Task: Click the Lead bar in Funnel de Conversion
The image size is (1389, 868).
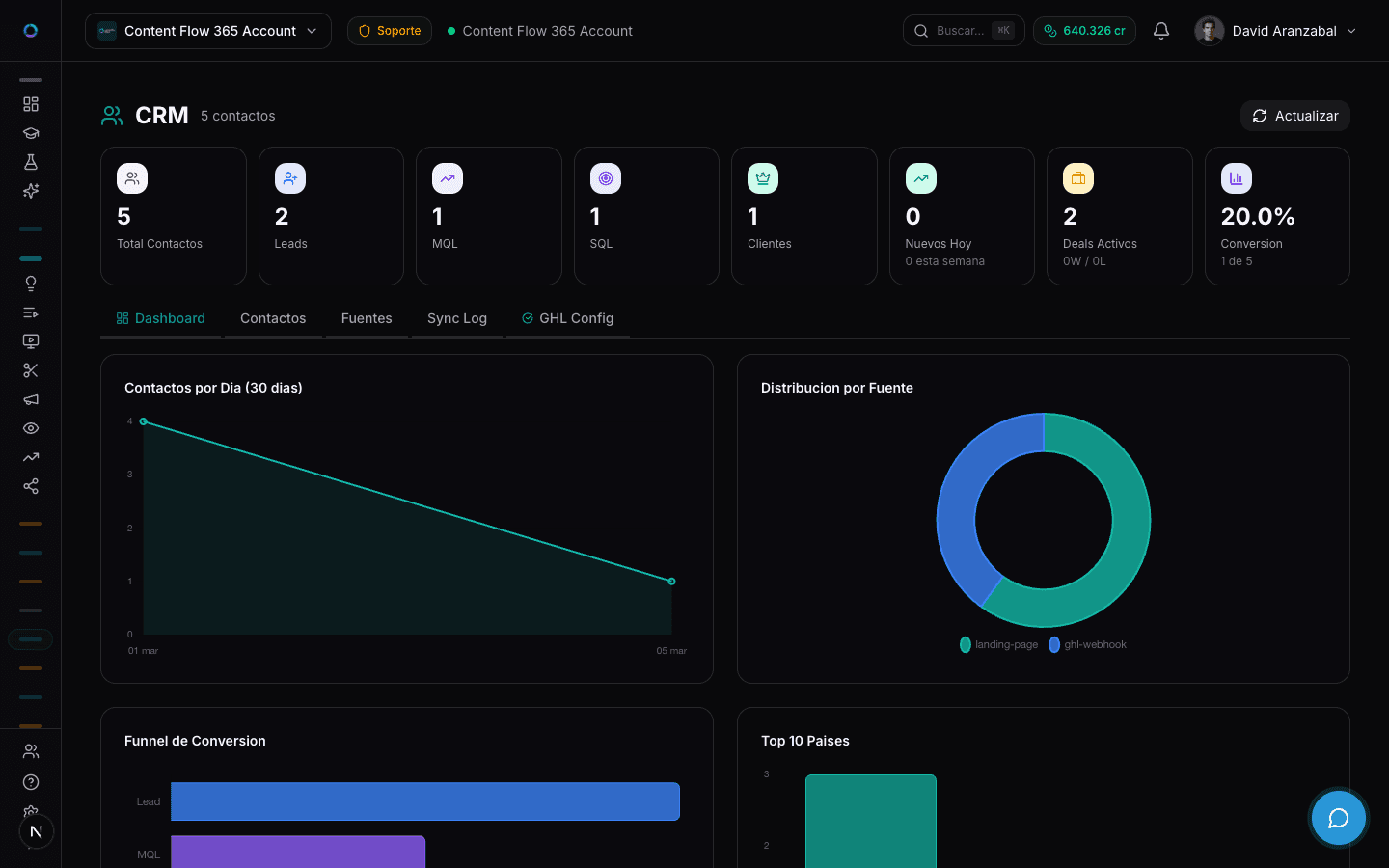Action: coord(425,801)
